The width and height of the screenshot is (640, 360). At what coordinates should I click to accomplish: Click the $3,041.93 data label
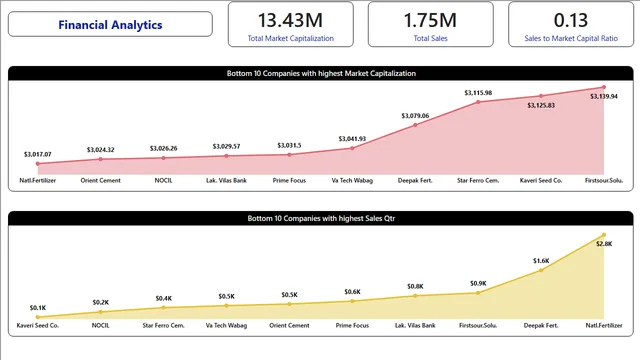click(352, 139)
